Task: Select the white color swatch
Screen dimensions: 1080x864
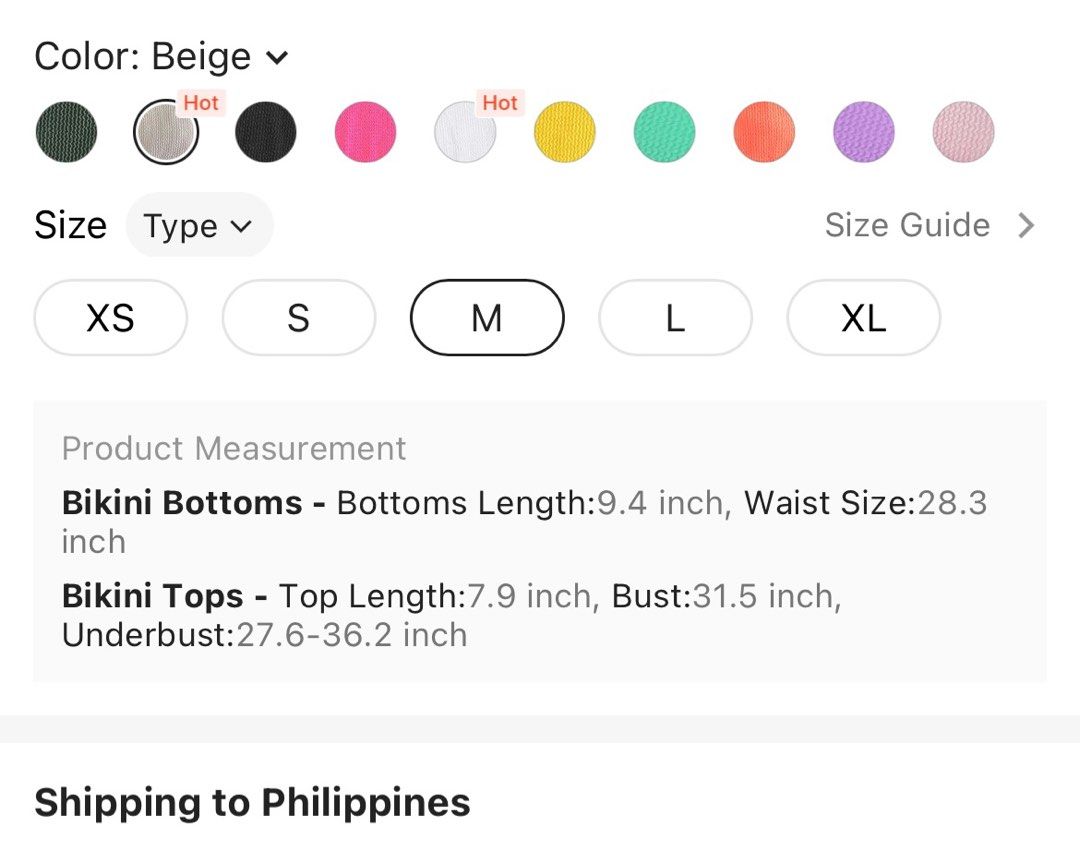Action: 465,132
